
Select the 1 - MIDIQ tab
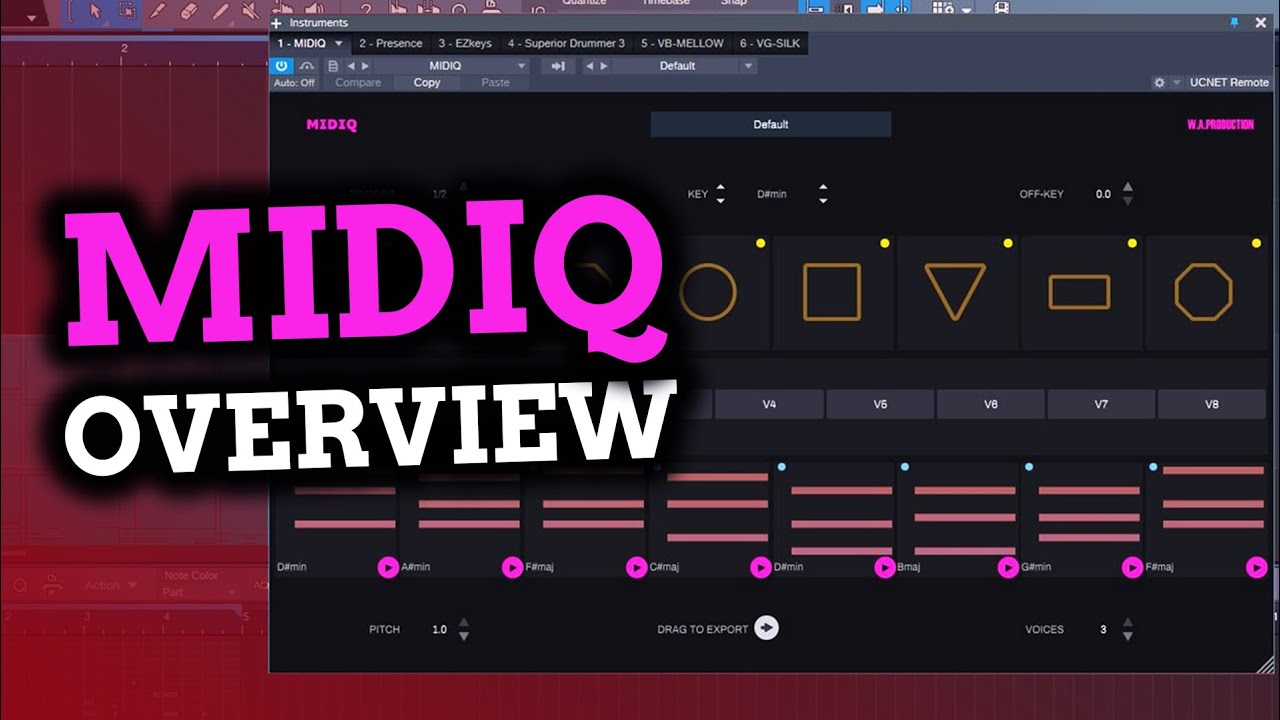coord(301,44)
